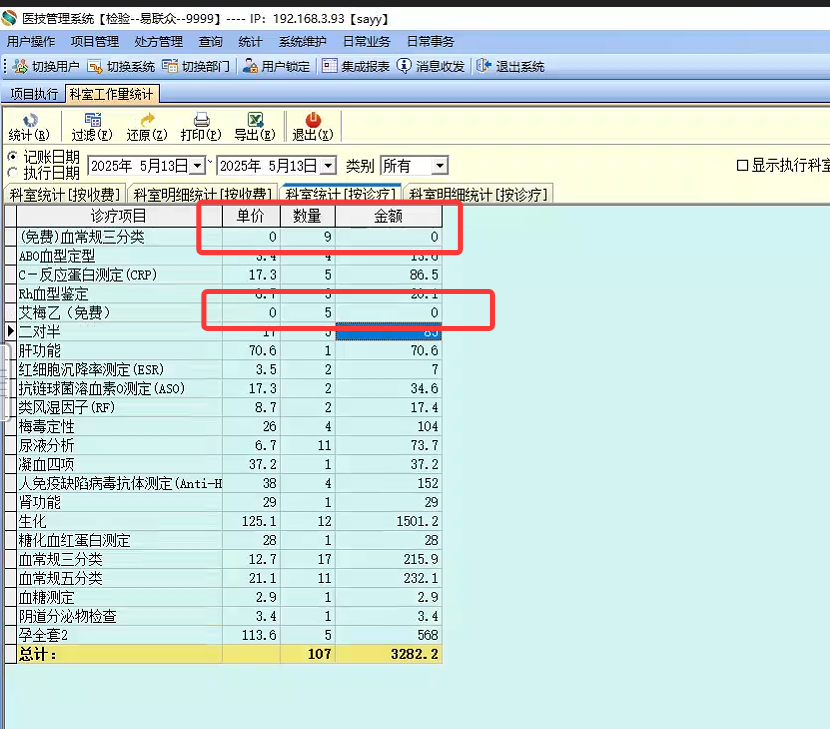Screen dimensions: 830x729
Task: Click the 切换用户 switch user icon
Action: 20,66
